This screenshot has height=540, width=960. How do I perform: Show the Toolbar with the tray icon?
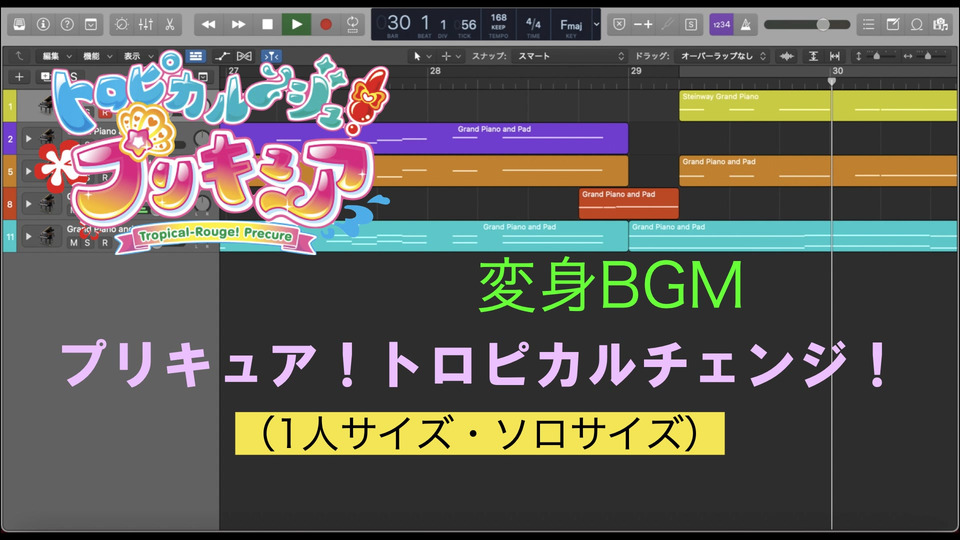click(x=91, y=24)
